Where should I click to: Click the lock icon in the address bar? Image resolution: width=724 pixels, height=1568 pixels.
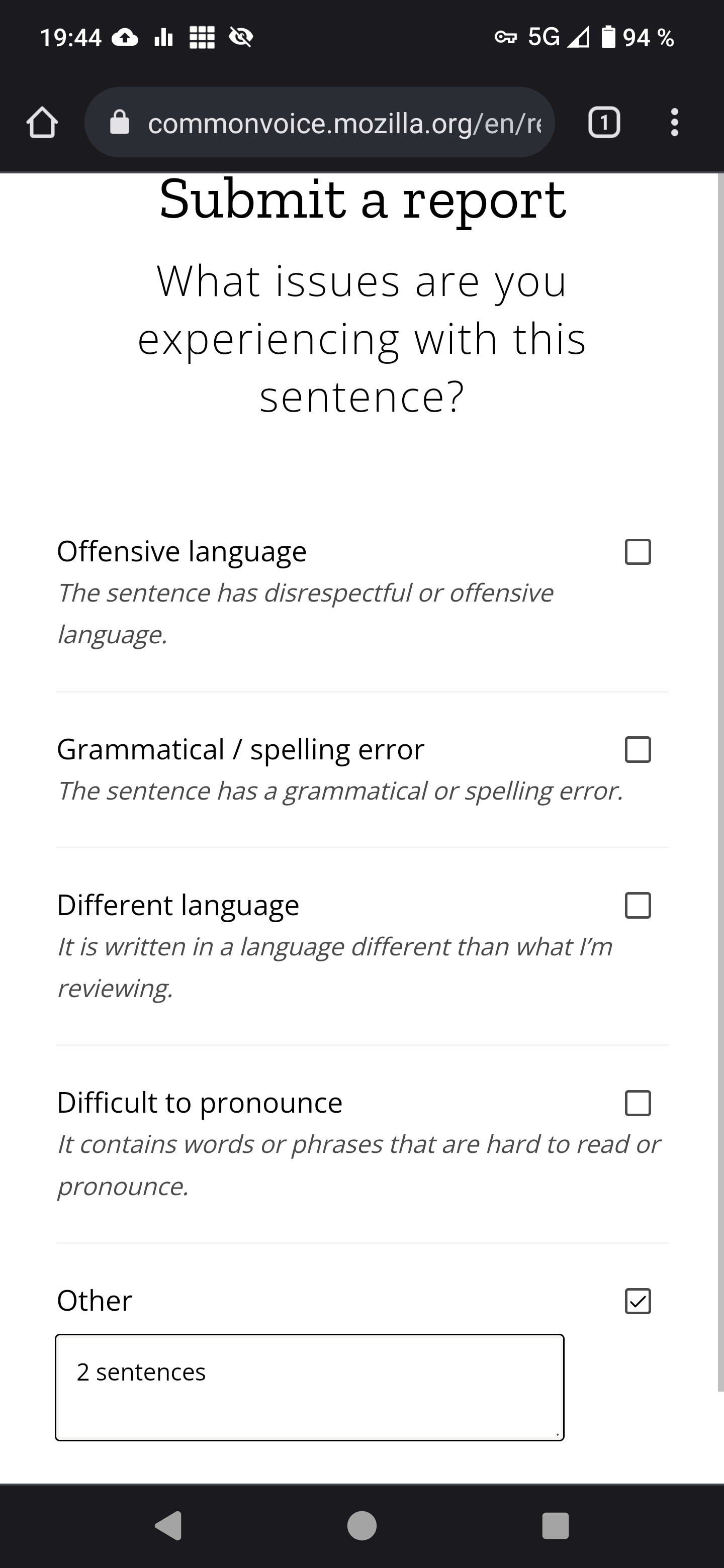(121, 123)
